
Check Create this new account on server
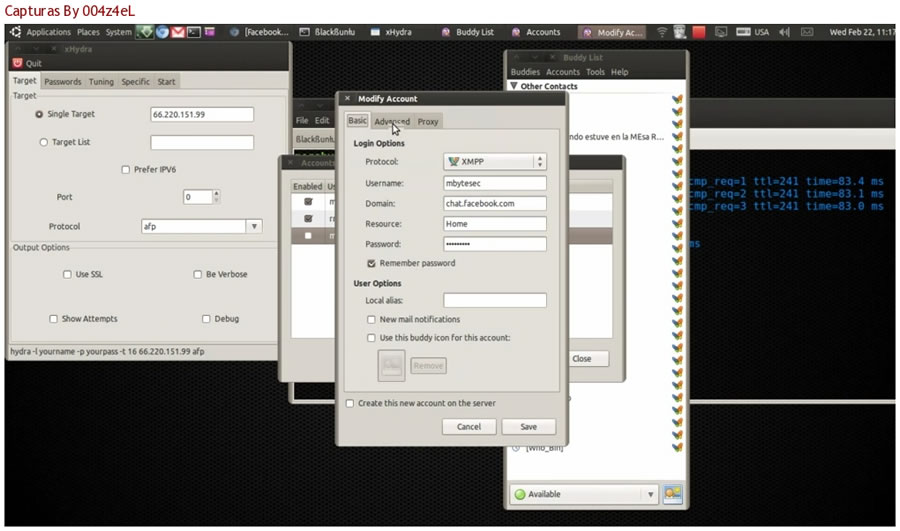[x=350, y=404]
